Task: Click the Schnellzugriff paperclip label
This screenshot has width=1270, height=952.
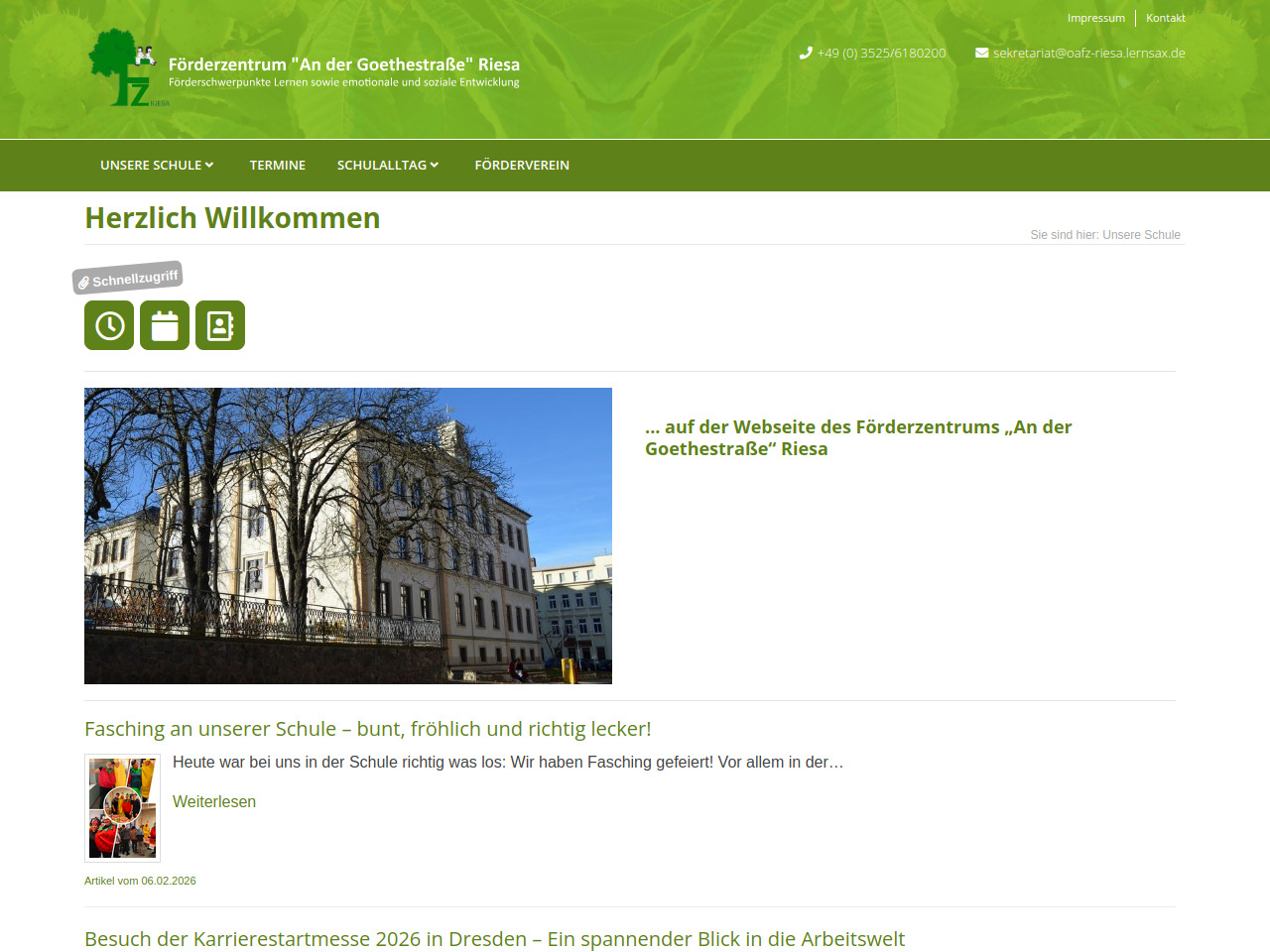Action: coord(127,279)
